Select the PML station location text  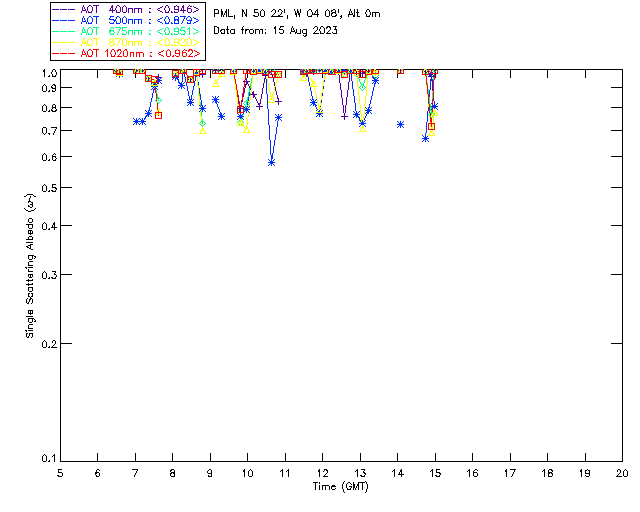pyautogui.click(x=297, y=14)
